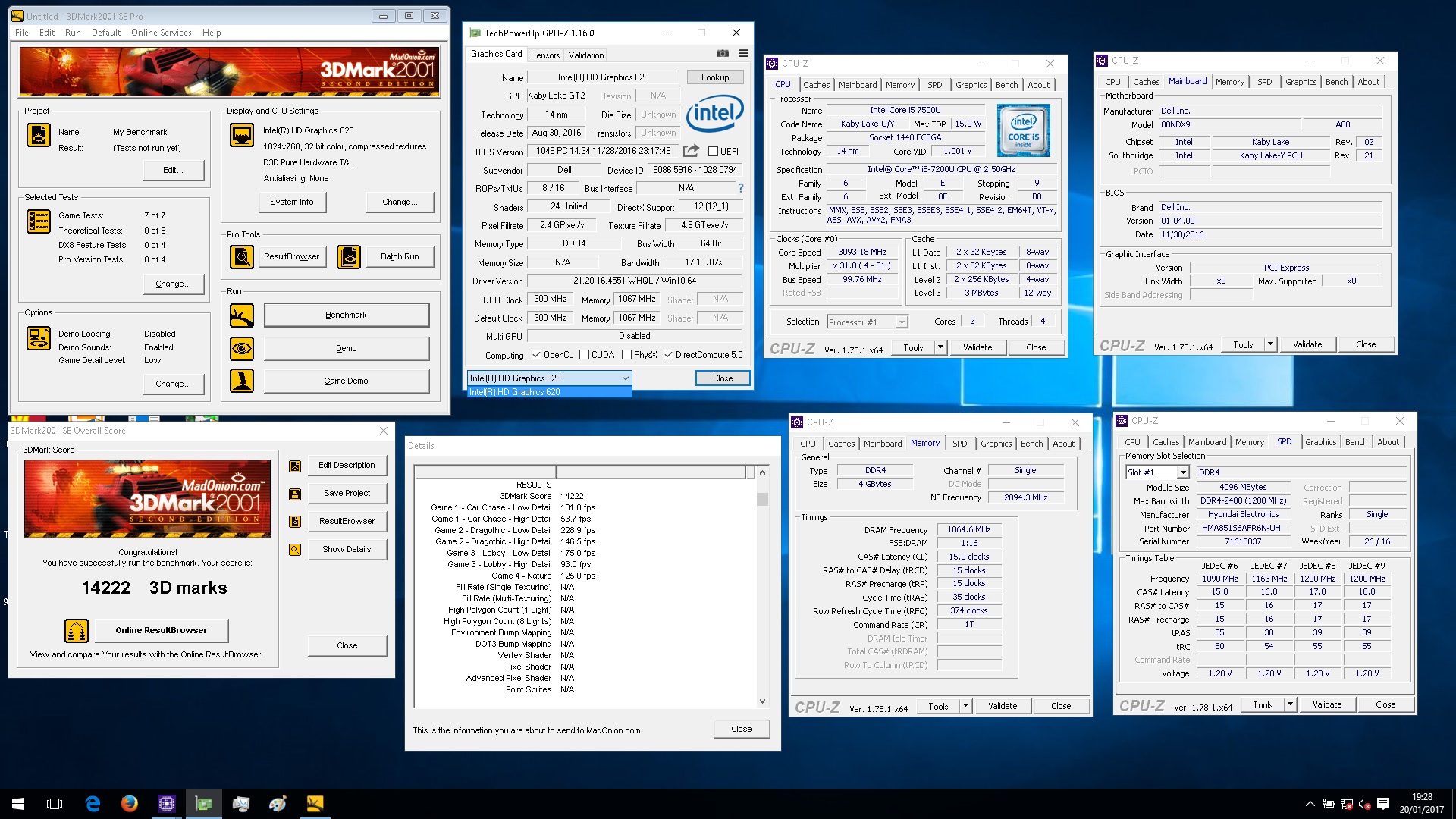
Task: Click the Online ResultBrowser button
Action: pos(161,630)
